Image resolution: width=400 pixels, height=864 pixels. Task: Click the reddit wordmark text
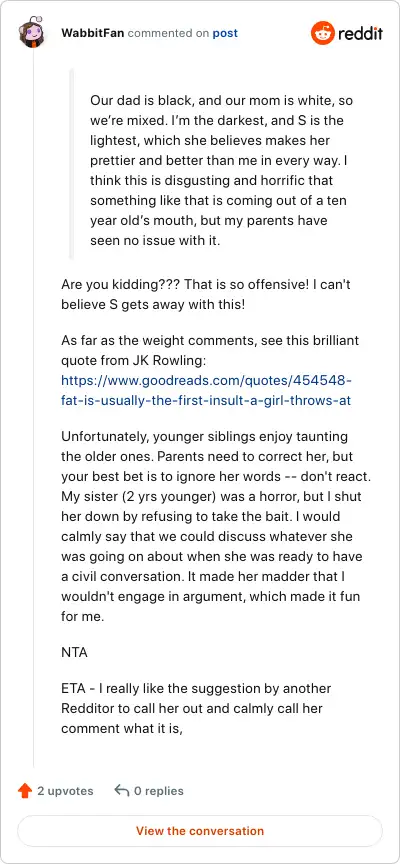(x=360, y=34)
